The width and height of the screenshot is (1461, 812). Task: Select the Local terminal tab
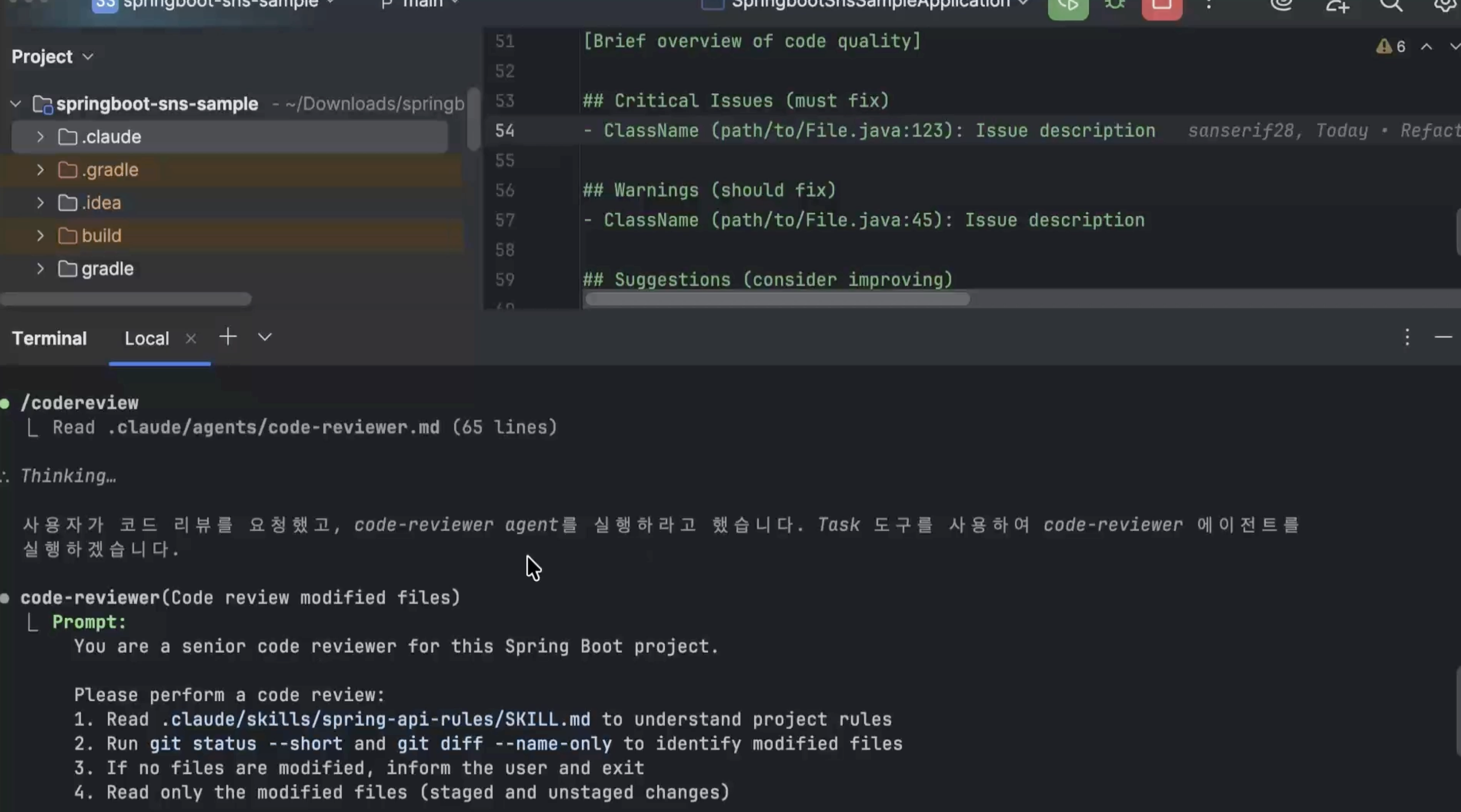click(147, 338)
